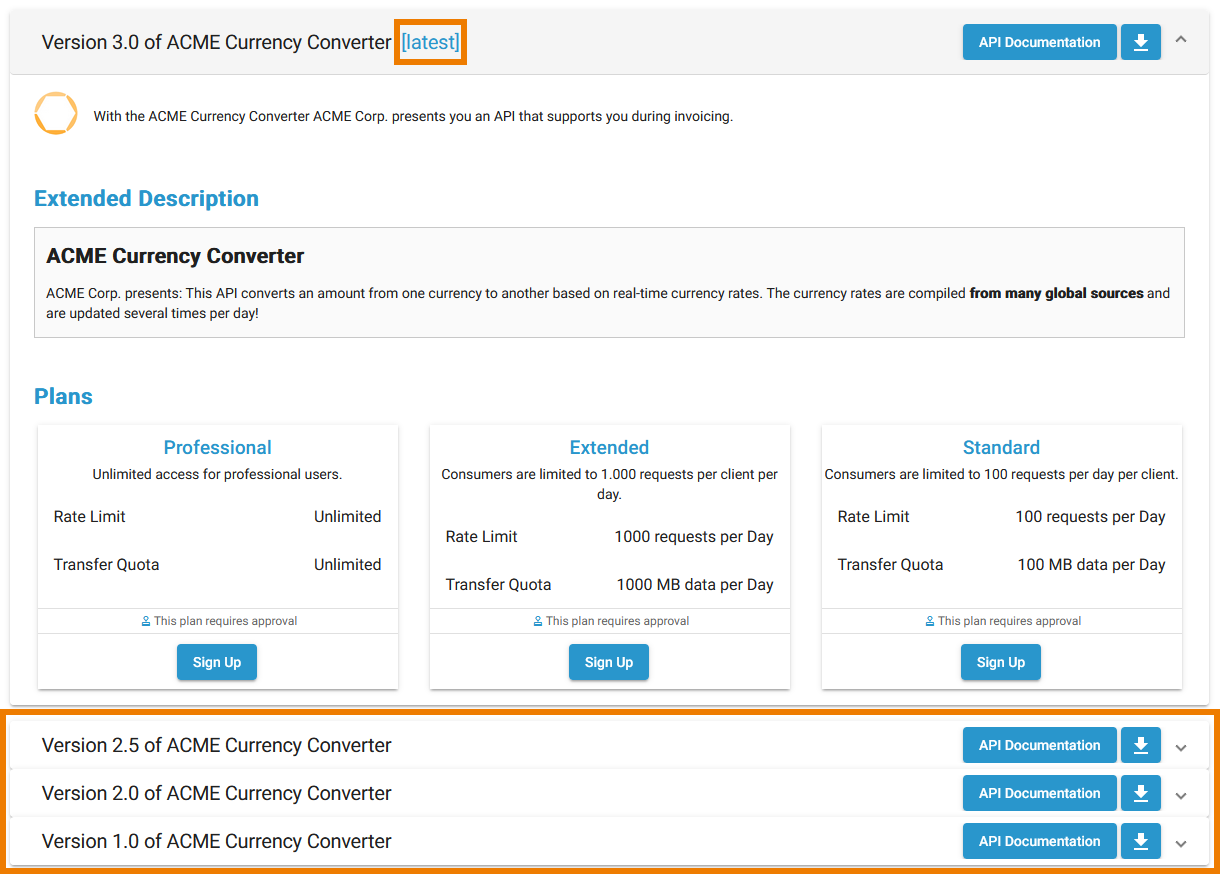Click the ACME hexagon logo icon
1220x874 pixels.
[x=56, y=114]
